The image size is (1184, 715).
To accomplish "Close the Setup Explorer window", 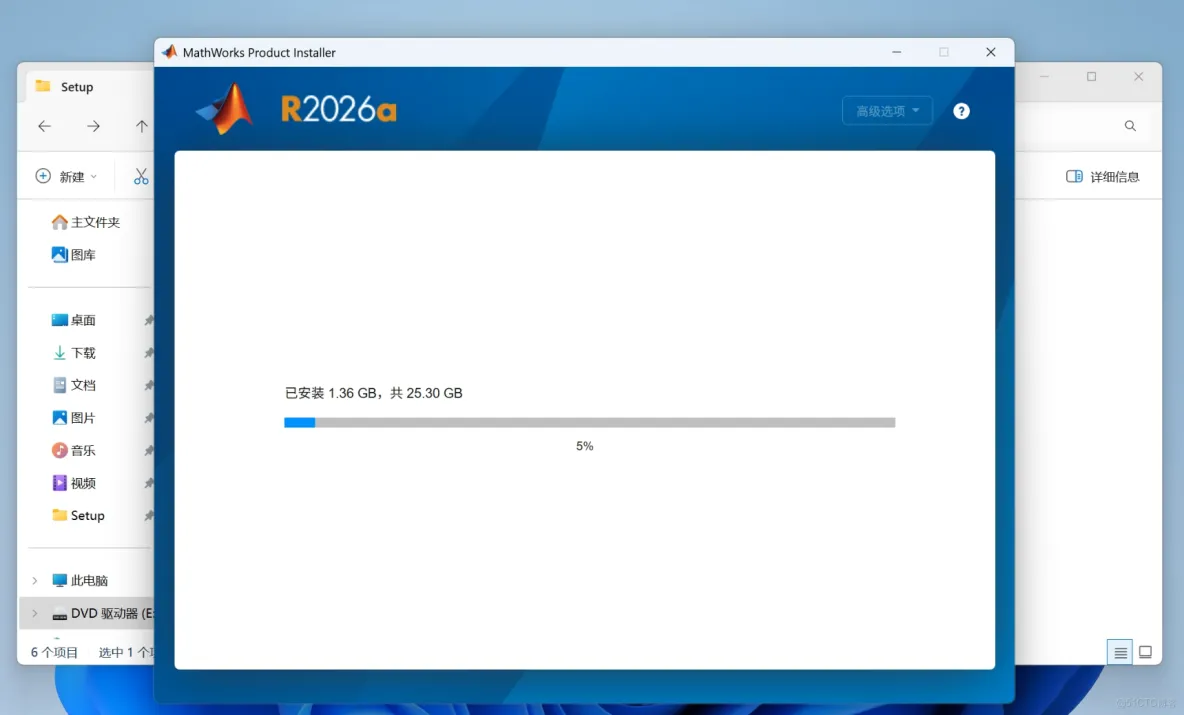I will 1139,76.
